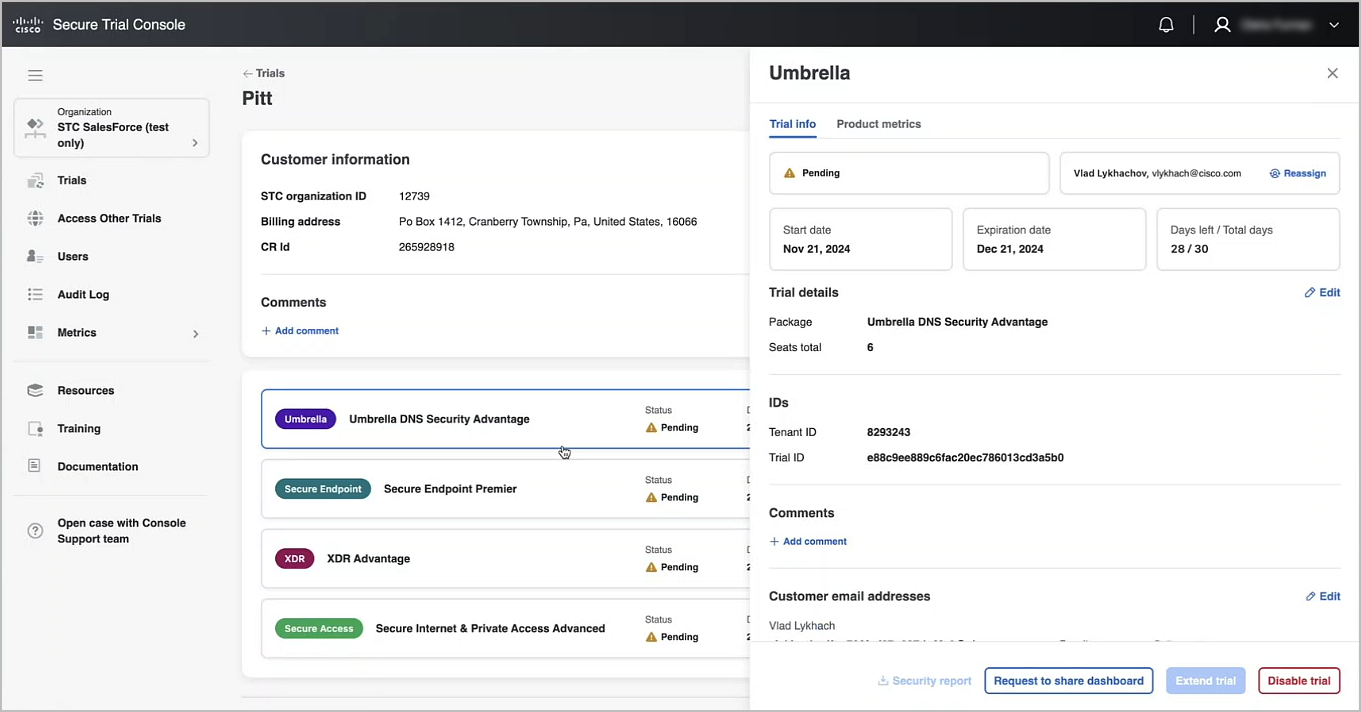Click the user profile icon
The width and height of the screenshot is (1361, 712).
(1222, 25)
